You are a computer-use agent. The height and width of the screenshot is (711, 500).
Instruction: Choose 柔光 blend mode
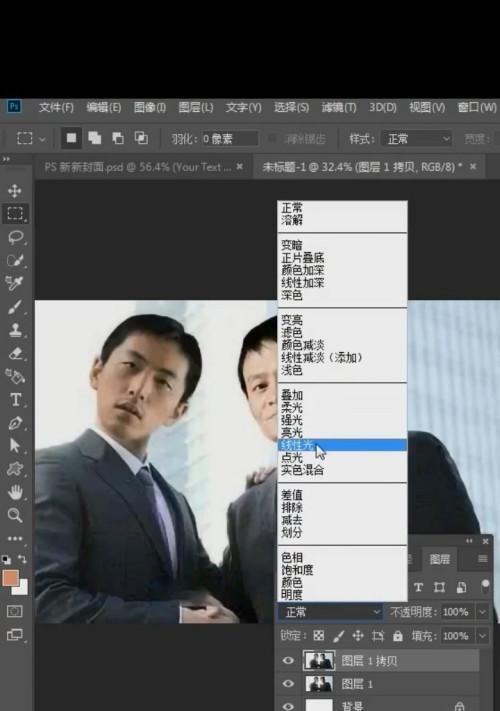click(342, 407)
